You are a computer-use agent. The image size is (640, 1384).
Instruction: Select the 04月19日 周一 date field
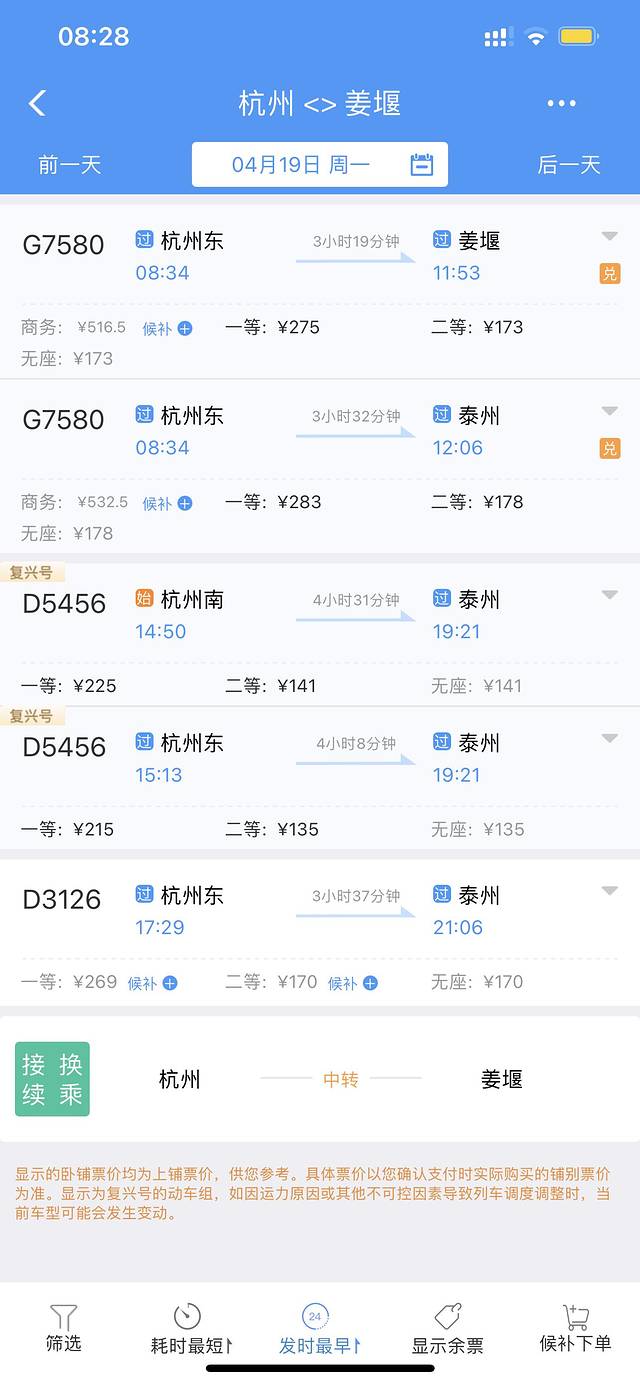tap(301, 165)
